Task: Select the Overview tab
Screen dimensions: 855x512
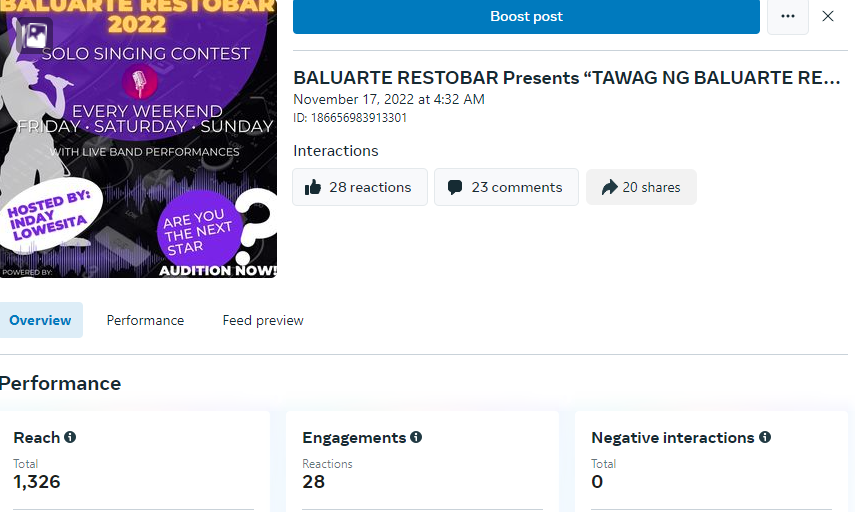Action: [x=40, y=320]
